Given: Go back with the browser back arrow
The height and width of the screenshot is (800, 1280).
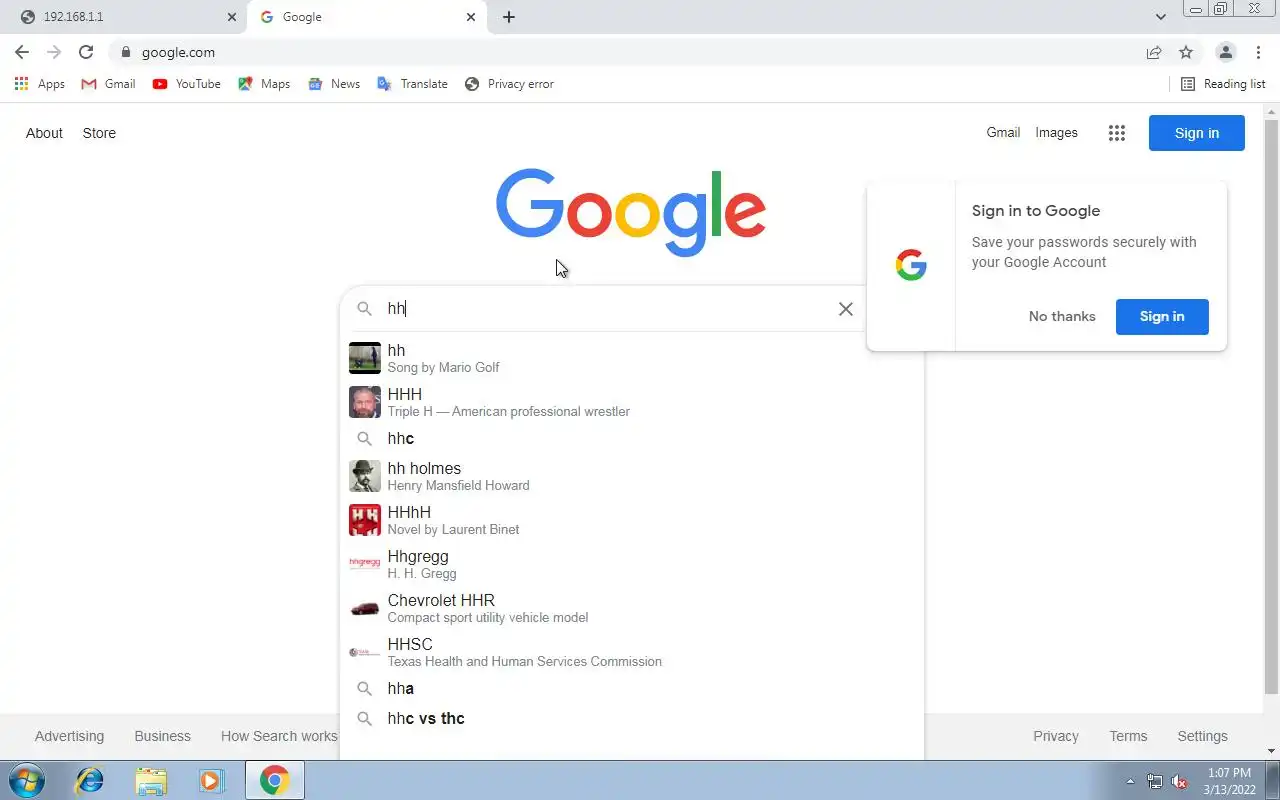Looking at the screenshot, I should click(x=22, y=52).
